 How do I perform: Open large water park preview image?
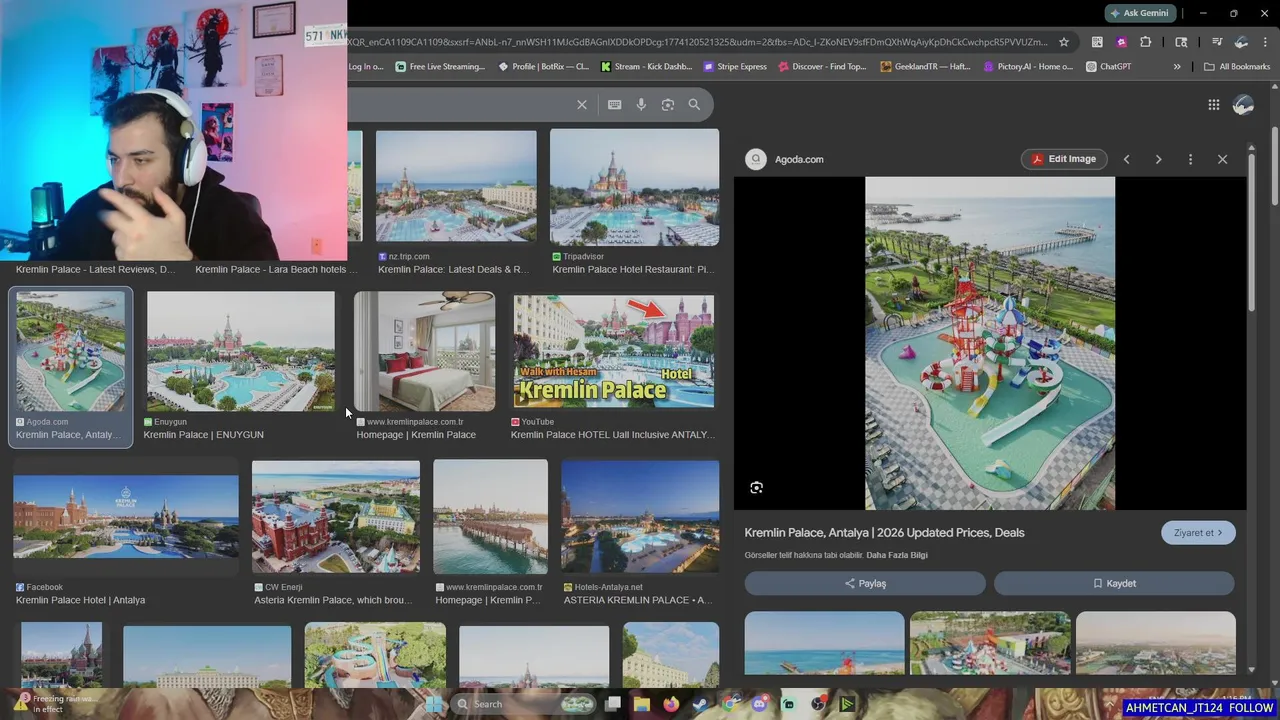tap(990, 343)
